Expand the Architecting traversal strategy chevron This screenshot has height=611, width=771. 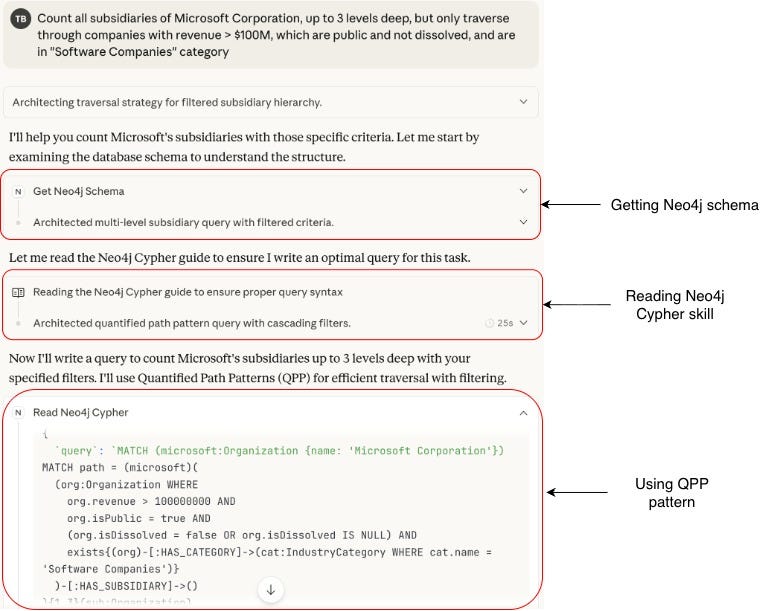(522, 102)
